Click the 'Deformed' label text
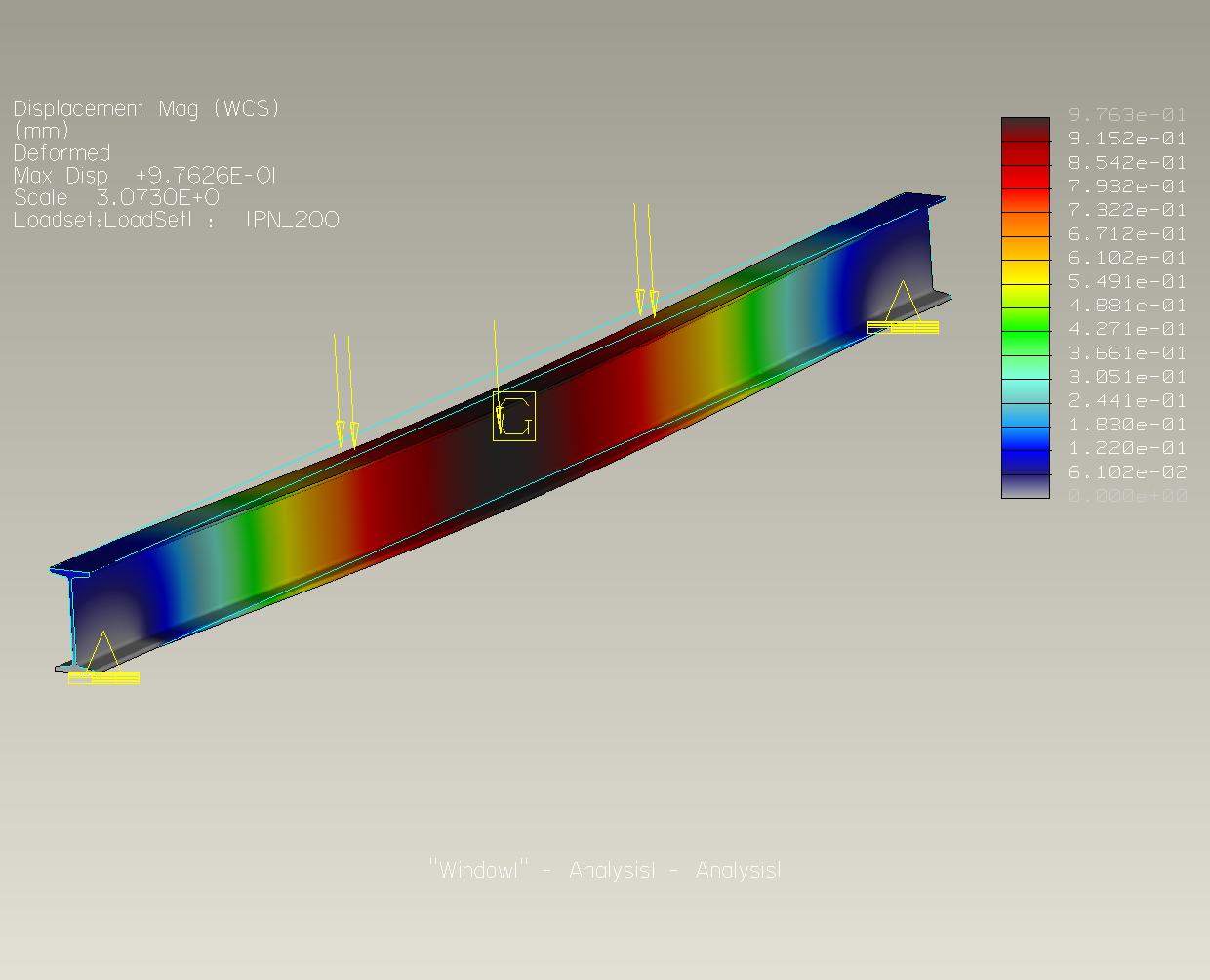The height and width of the screenshot is (980, 1210). (61, 153)
